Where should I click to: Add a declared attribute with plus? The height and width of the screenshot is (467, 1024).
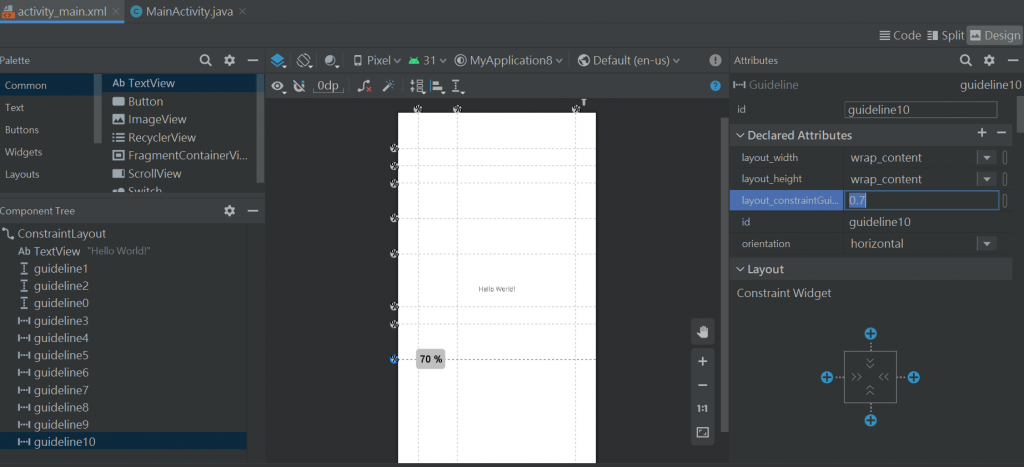pos(982,133)
